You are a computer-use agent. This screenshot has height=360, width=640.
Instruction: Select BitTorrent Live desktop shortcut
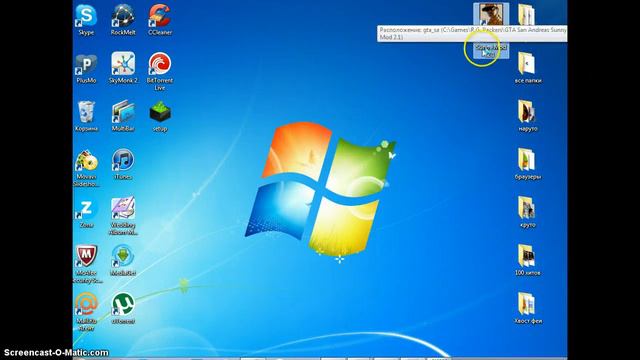pyautogui.click(x=160, y=64)
